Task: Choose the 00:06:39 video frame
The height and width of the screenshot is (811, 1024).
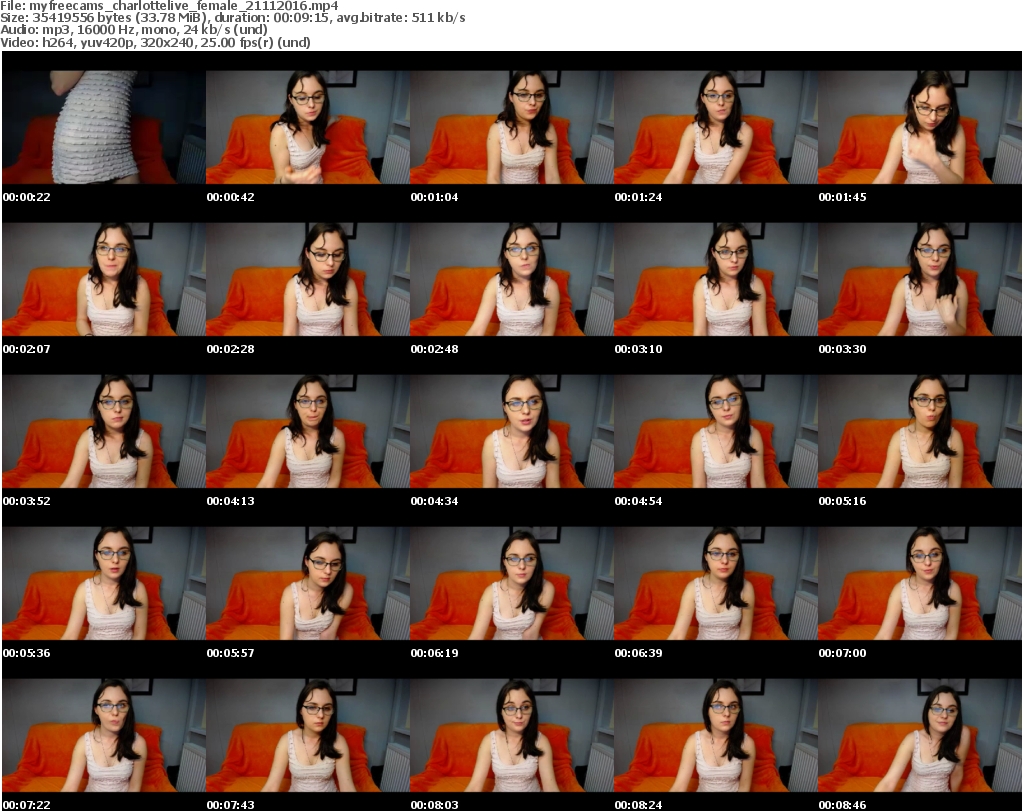Action: [x=715, y=583]
